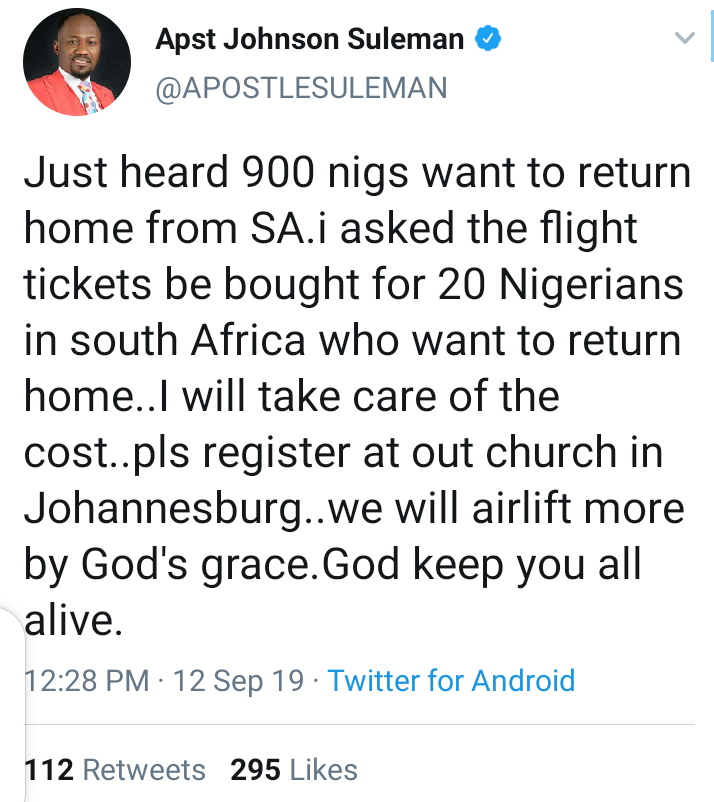This screenshot has width=714, height=802.
Task: Click the word "Retweets" label
Action: click(x=143, y=770)
